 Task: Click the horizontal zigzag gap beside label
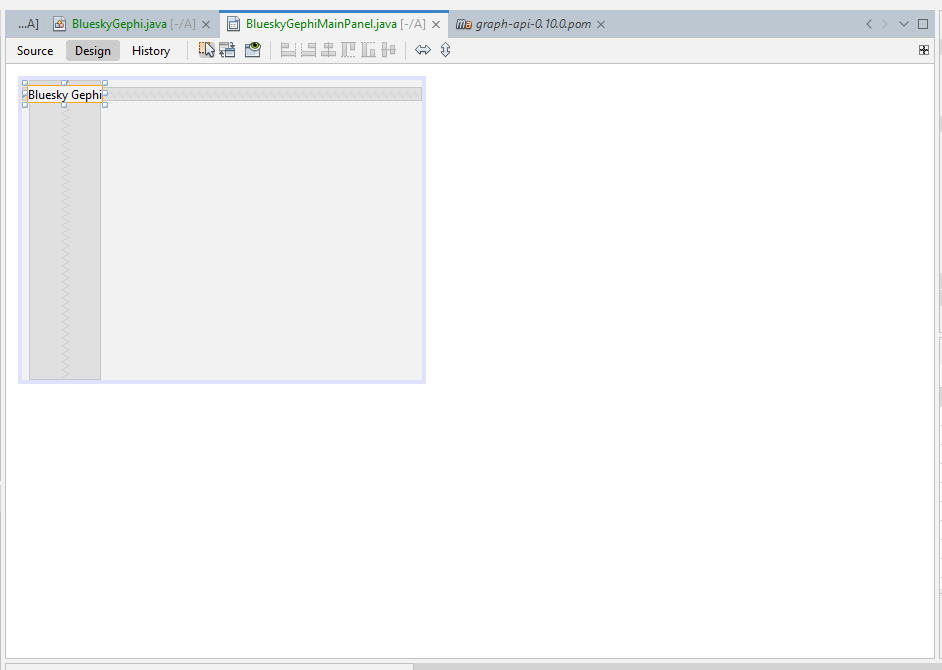pyautogui.click(x=262, y=94)
